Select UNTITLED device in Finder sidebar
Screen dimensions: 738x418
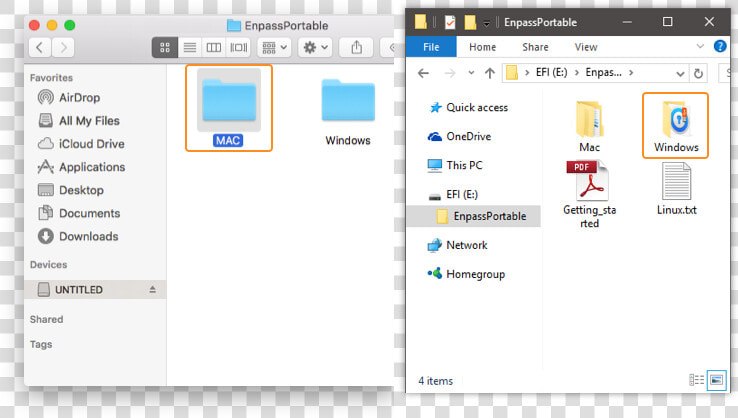(x=95, y=289)
